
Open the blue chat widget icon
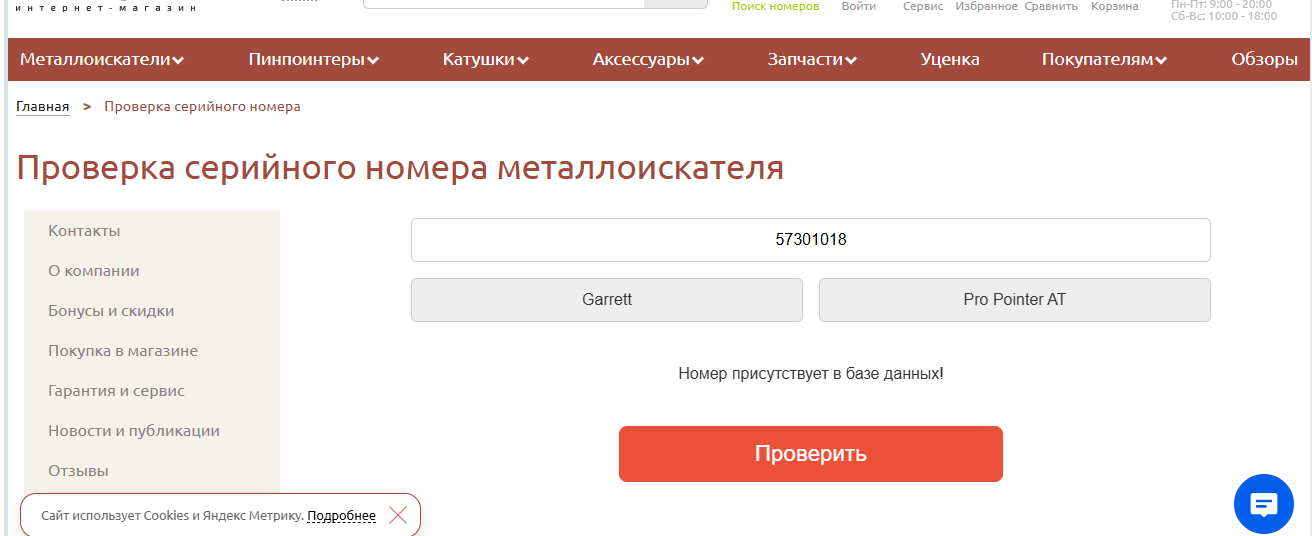coord(1264,504)
